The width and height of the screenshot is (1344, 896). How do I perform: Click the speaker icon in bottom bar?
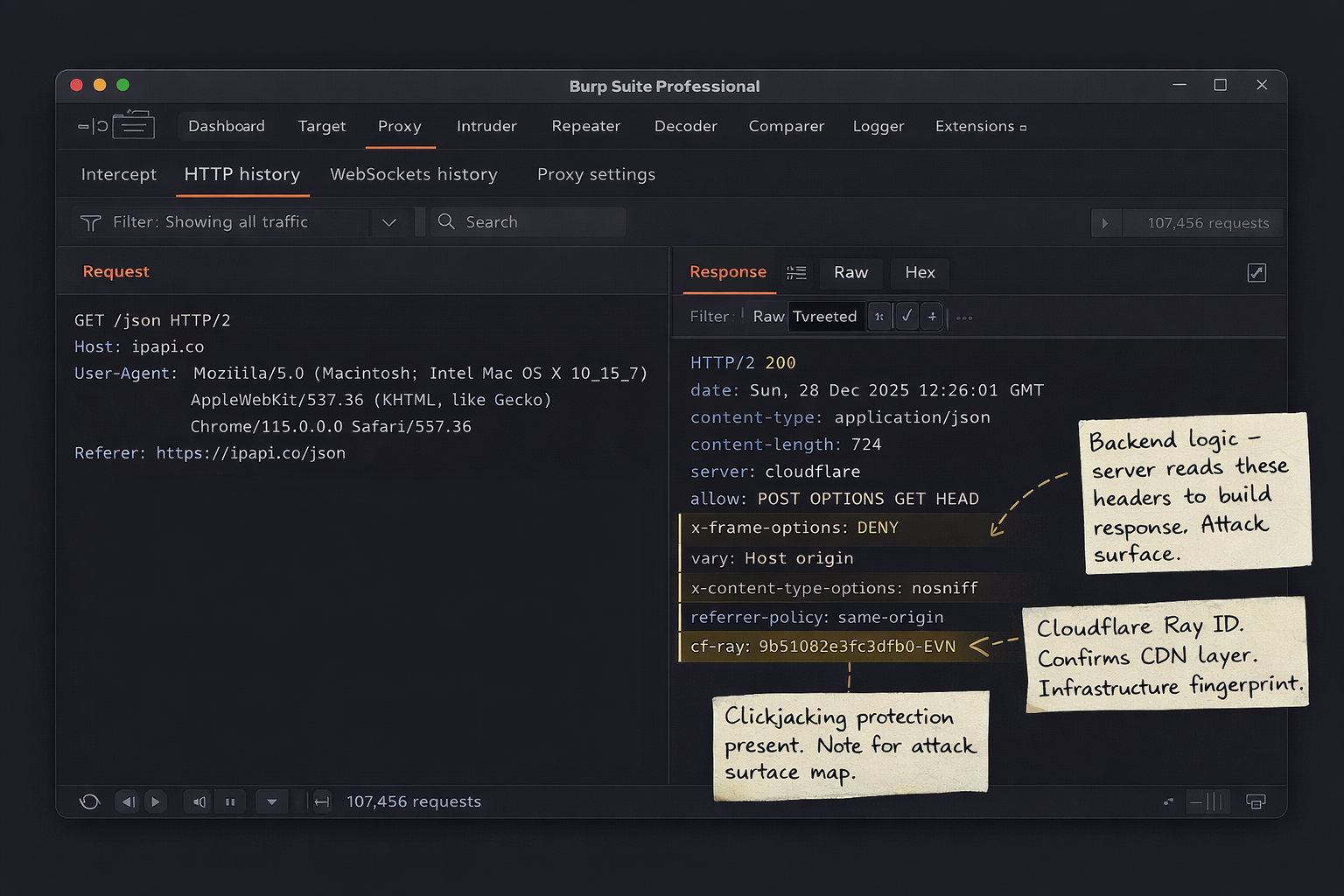coord(199,801)
